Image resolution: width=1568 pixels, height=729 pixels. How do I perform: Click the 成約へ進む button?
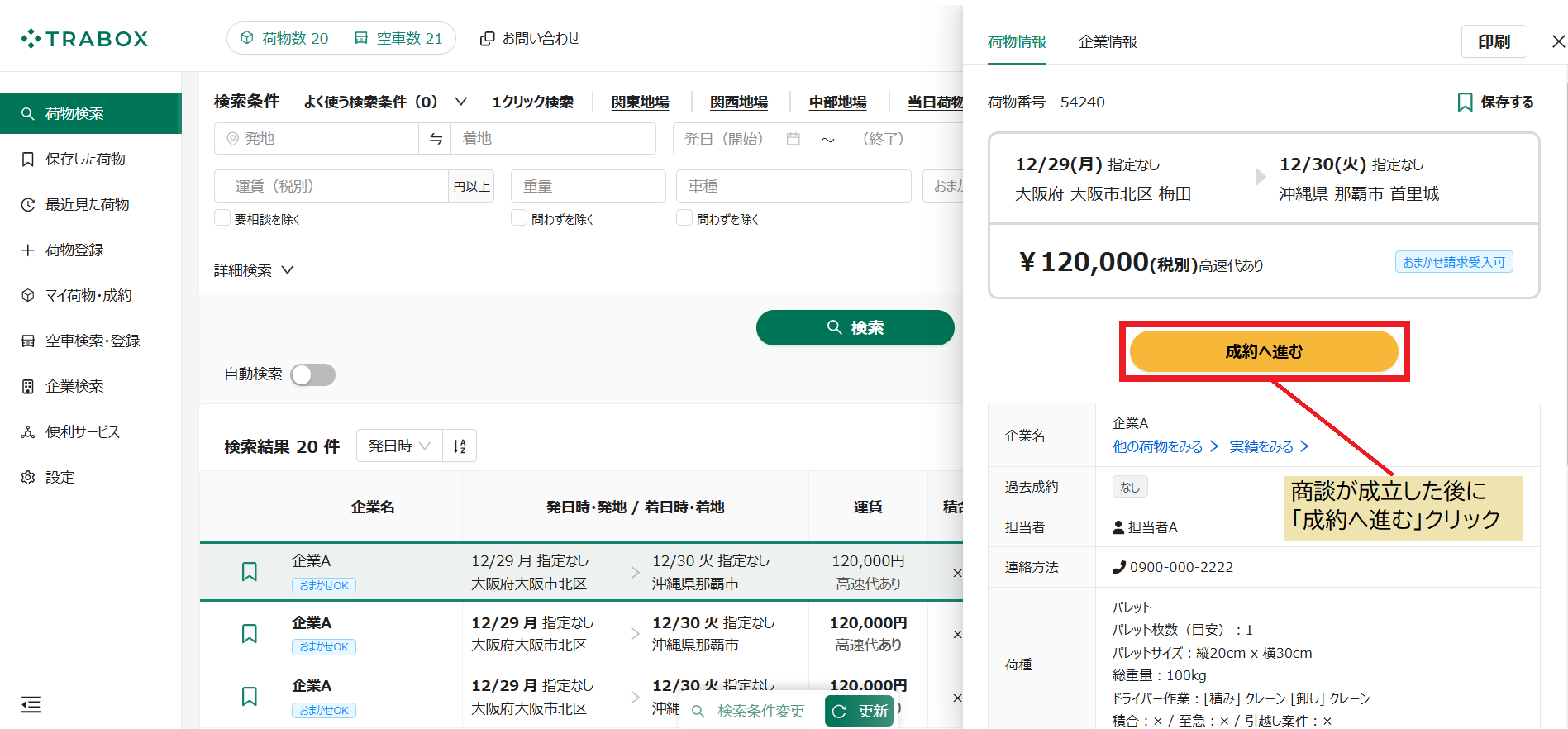(1264, 351)
